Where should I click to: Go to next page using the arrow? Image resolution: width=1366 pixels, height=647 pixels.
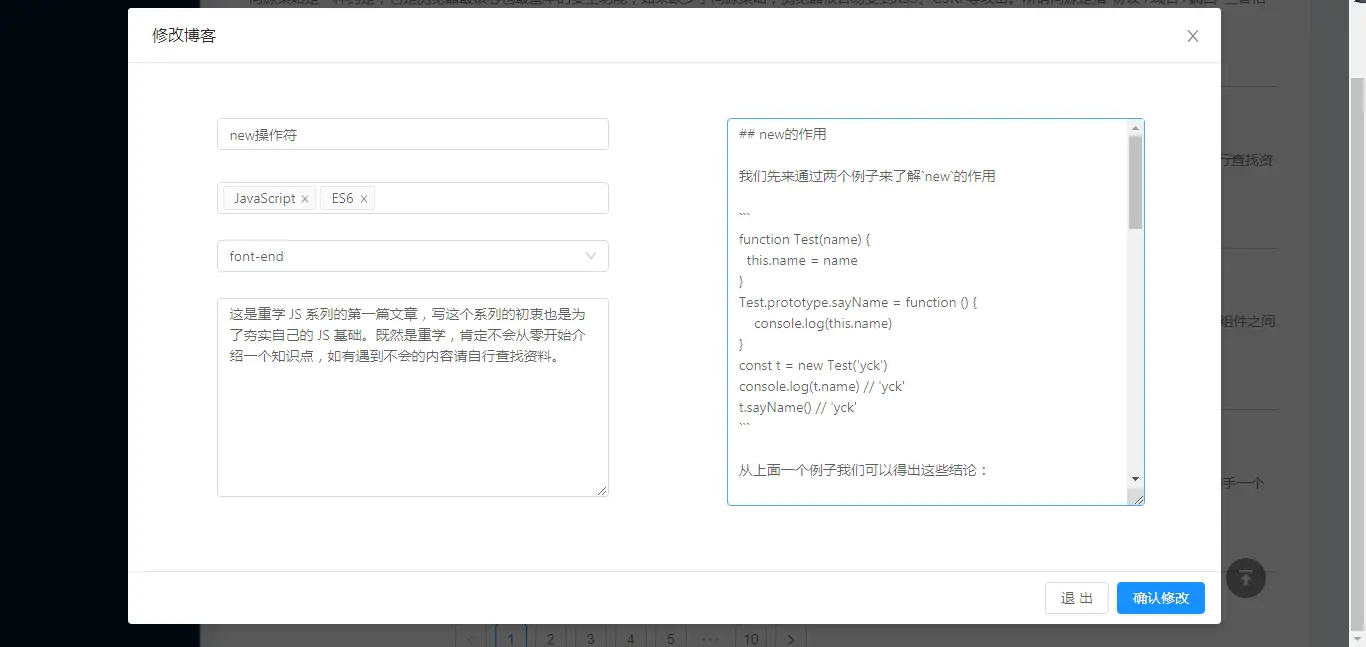790,638
